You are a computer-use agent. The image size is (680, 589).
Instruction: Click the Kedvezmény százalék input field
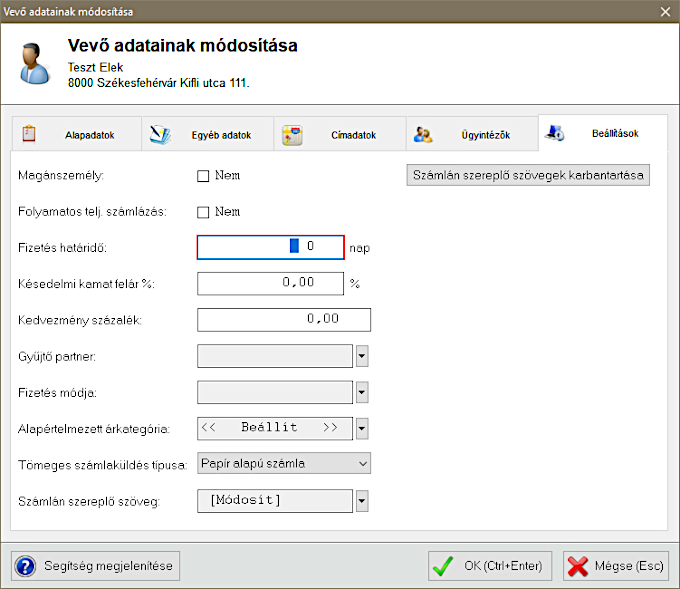pos(284,319)
